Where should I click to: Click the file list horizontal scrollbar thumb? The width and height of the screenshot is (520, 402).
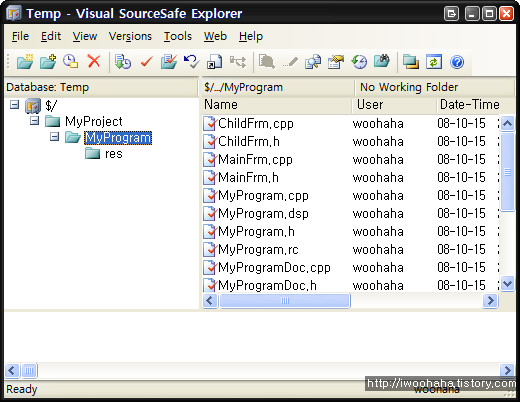coord(285,301)
